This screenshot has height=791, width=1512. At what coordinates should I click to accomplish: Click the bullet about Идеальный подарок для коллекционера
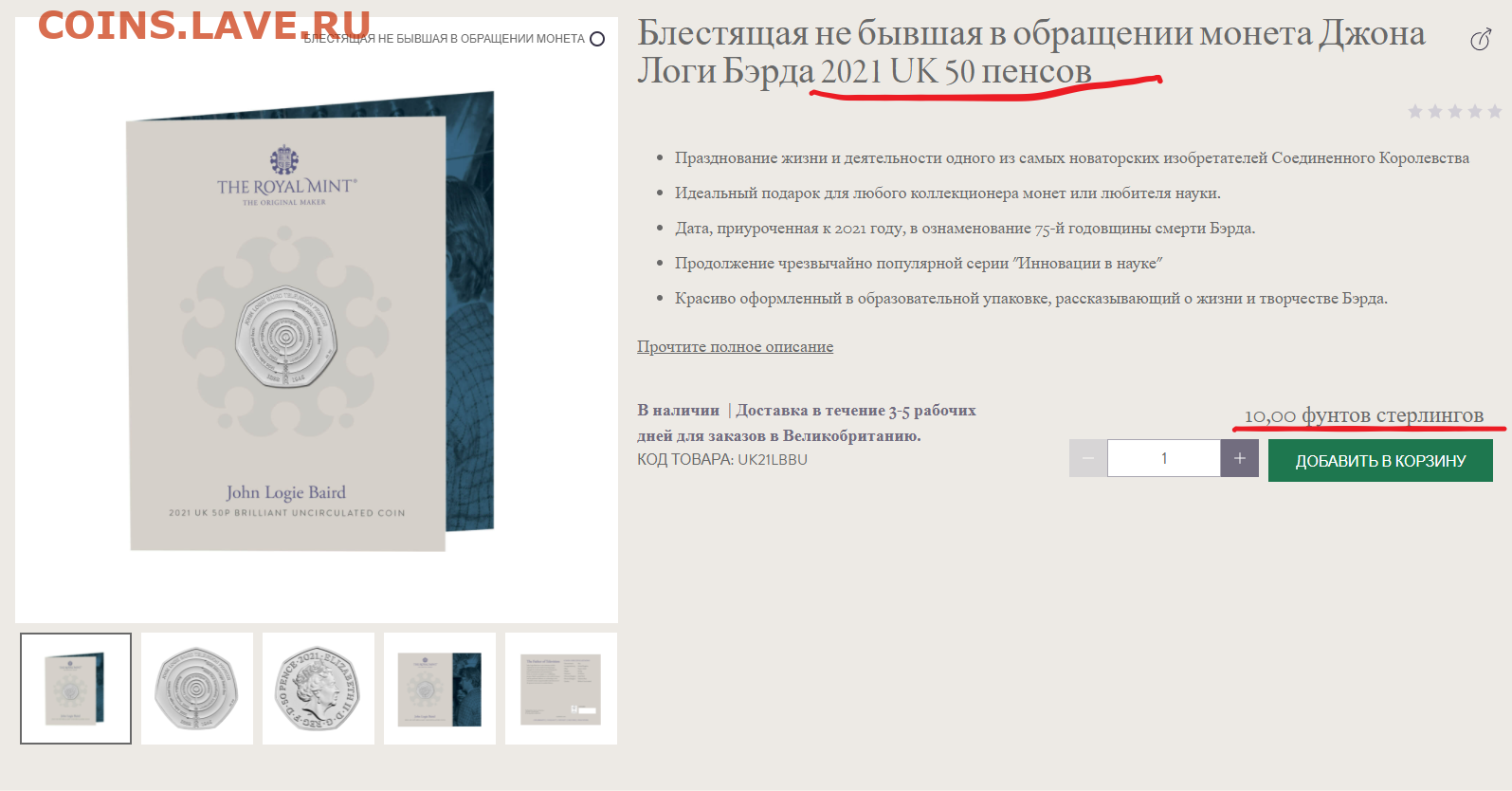(x=948, y=193)
